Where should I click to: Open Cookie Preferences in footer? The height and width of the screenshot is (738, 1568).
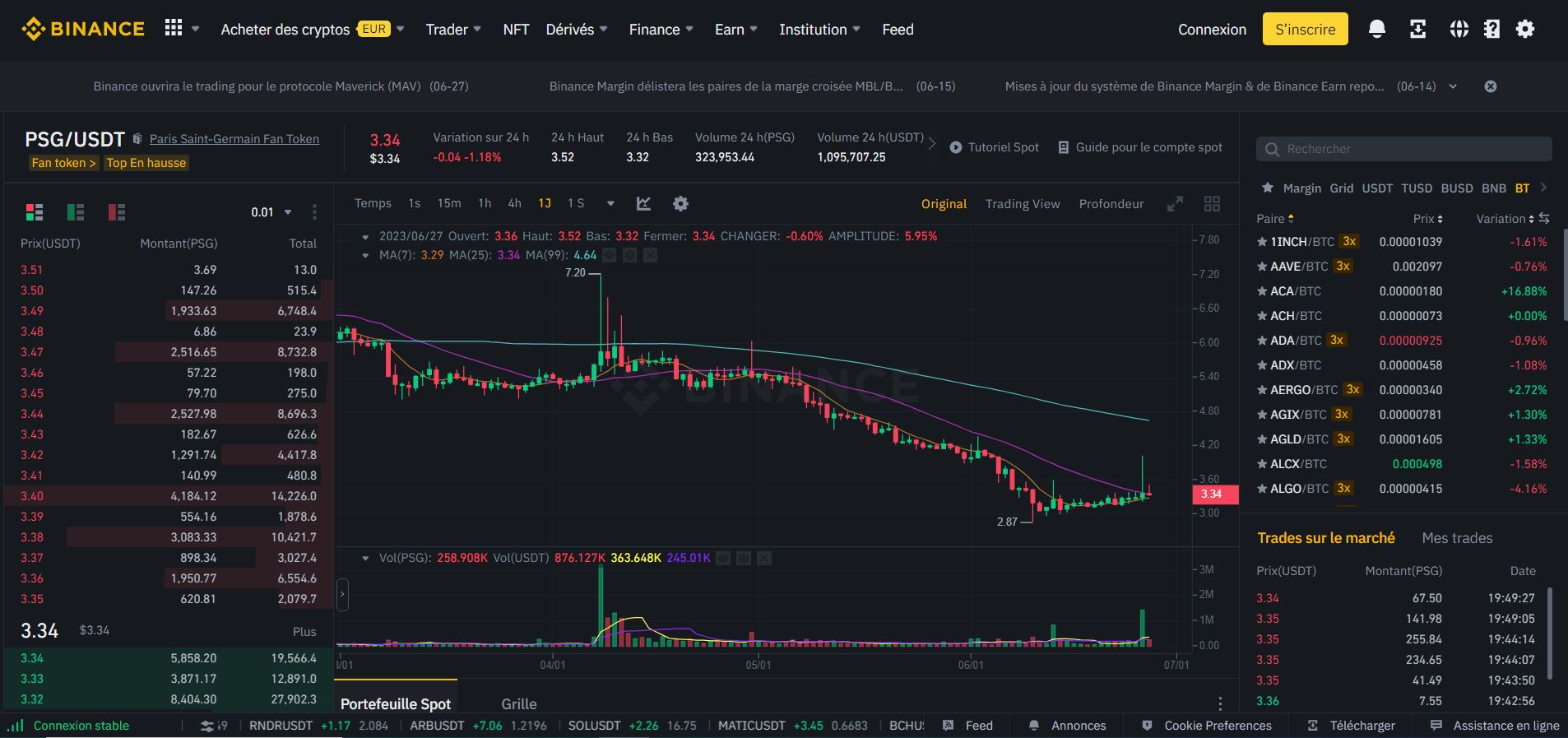tap(1207, 726)
